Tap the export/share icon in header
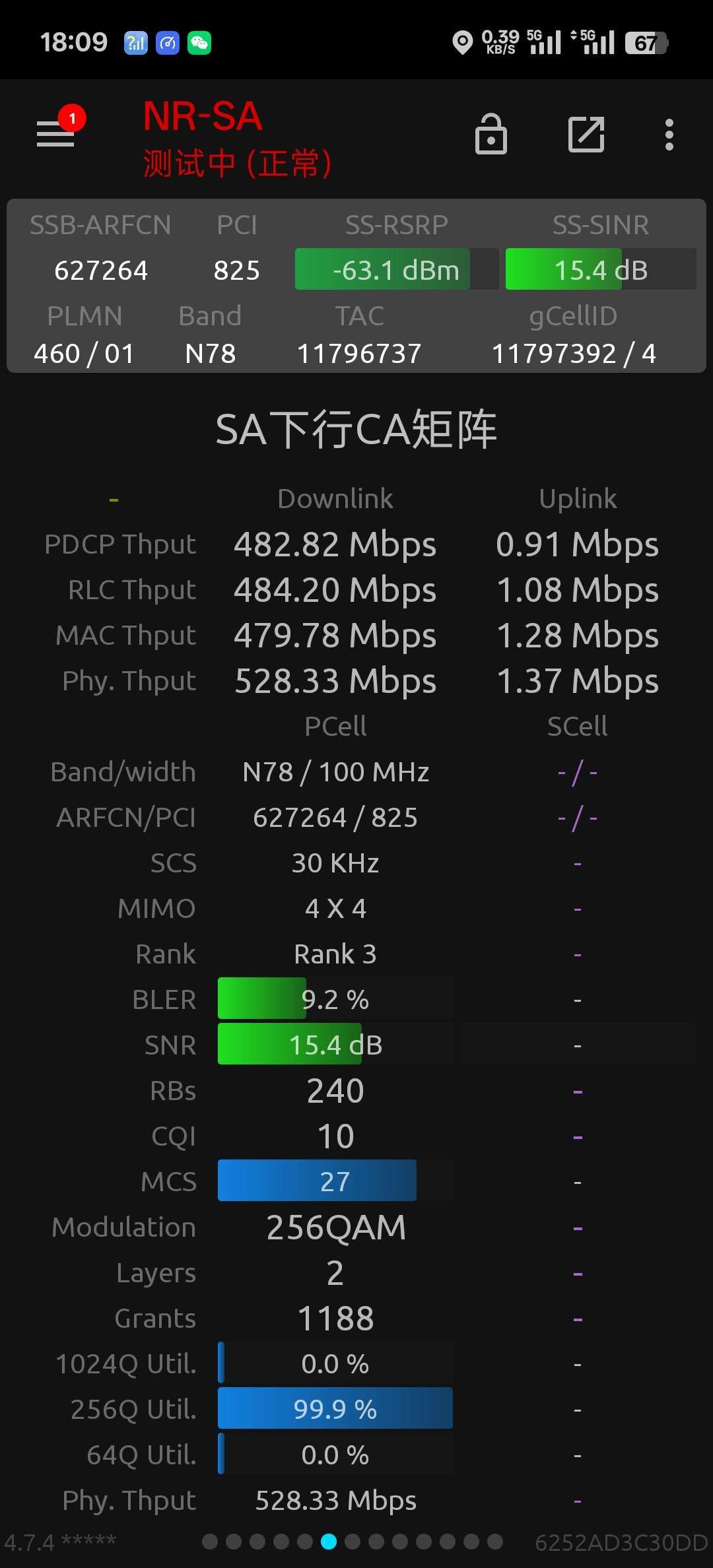 point(586,135)
